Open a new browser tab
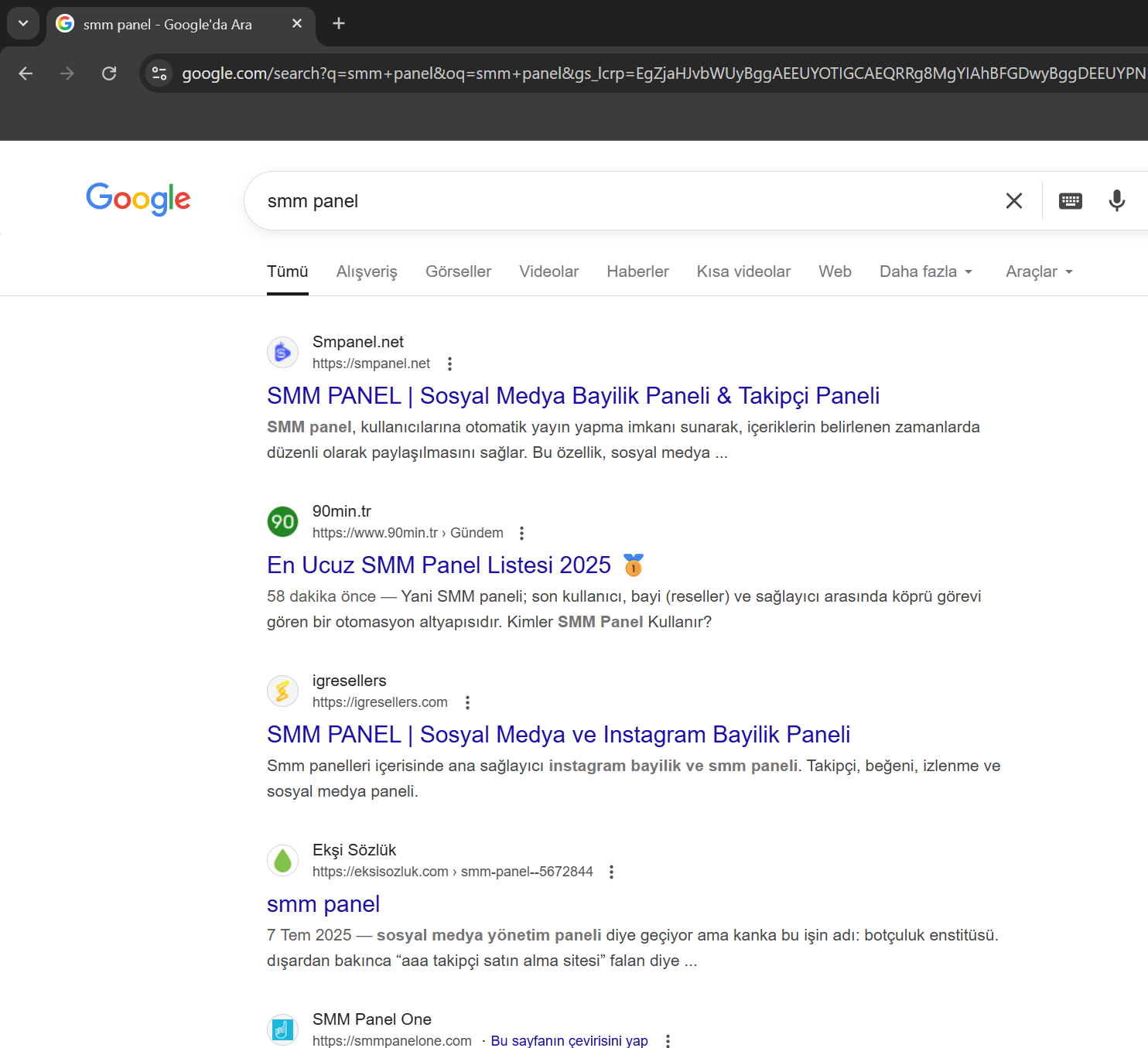 339,24
